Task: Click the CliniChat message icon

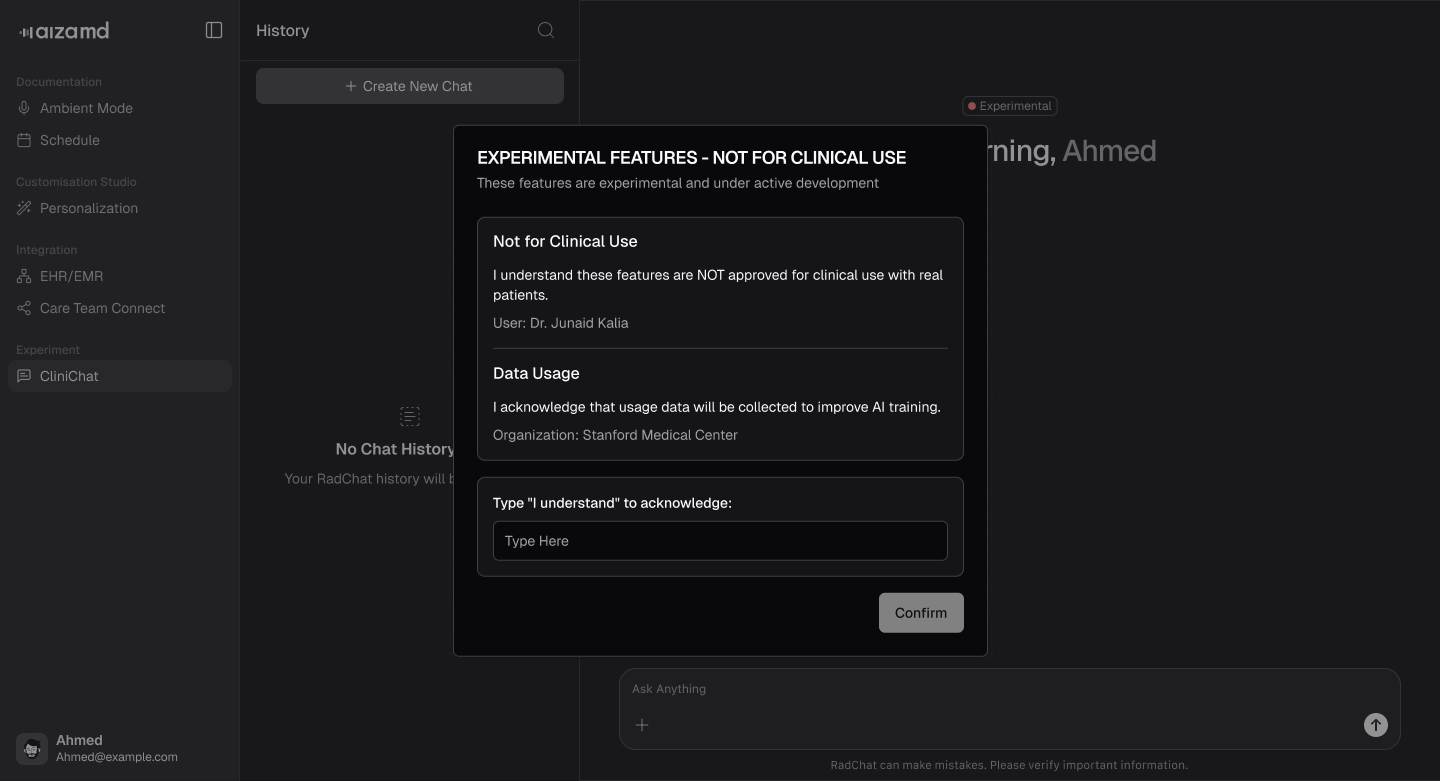Action: click(x=24, y=376)
